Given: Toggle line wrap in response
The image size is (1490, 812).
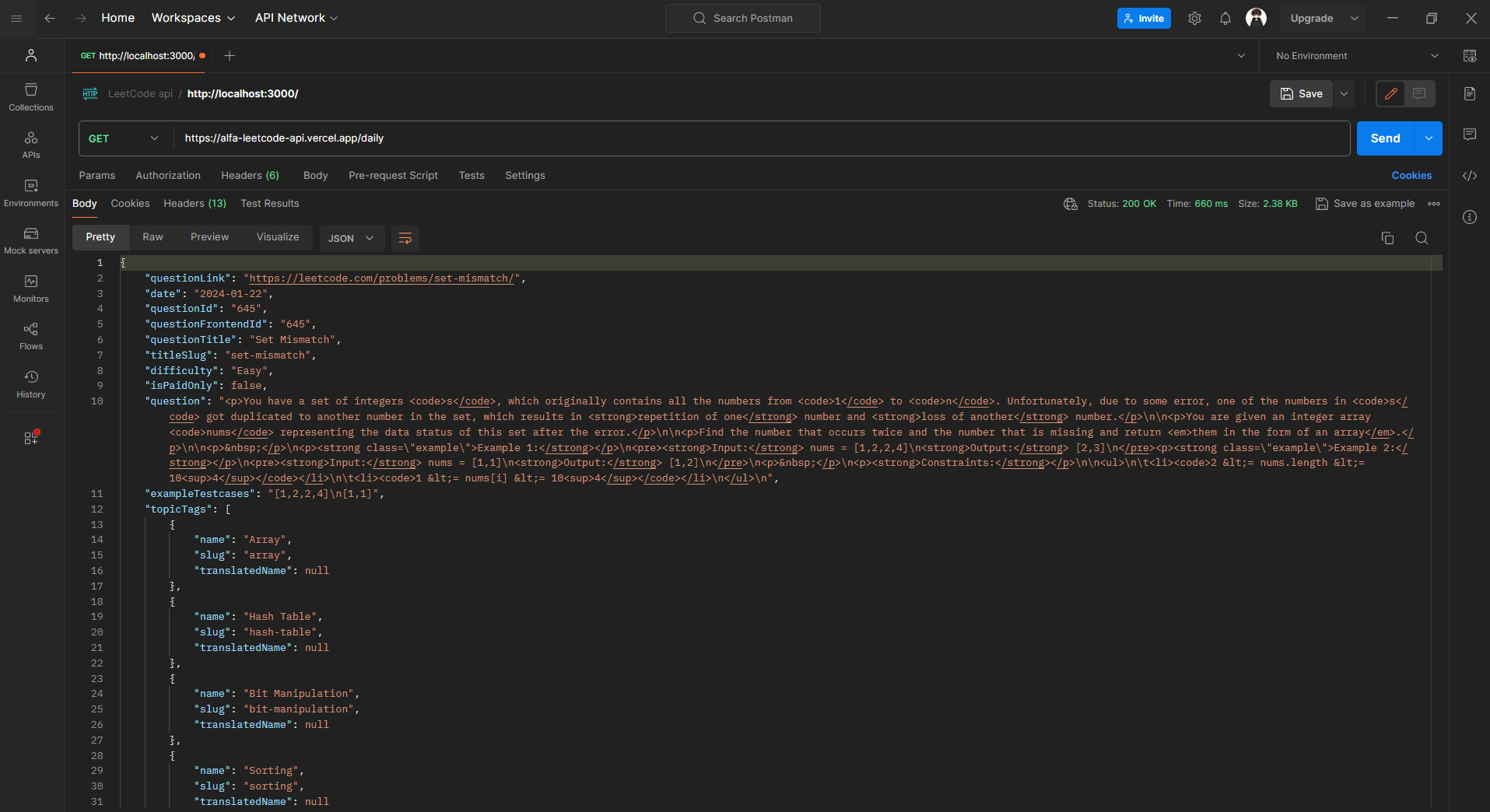Looking at the screenshot, I should [x=405, y=238].
